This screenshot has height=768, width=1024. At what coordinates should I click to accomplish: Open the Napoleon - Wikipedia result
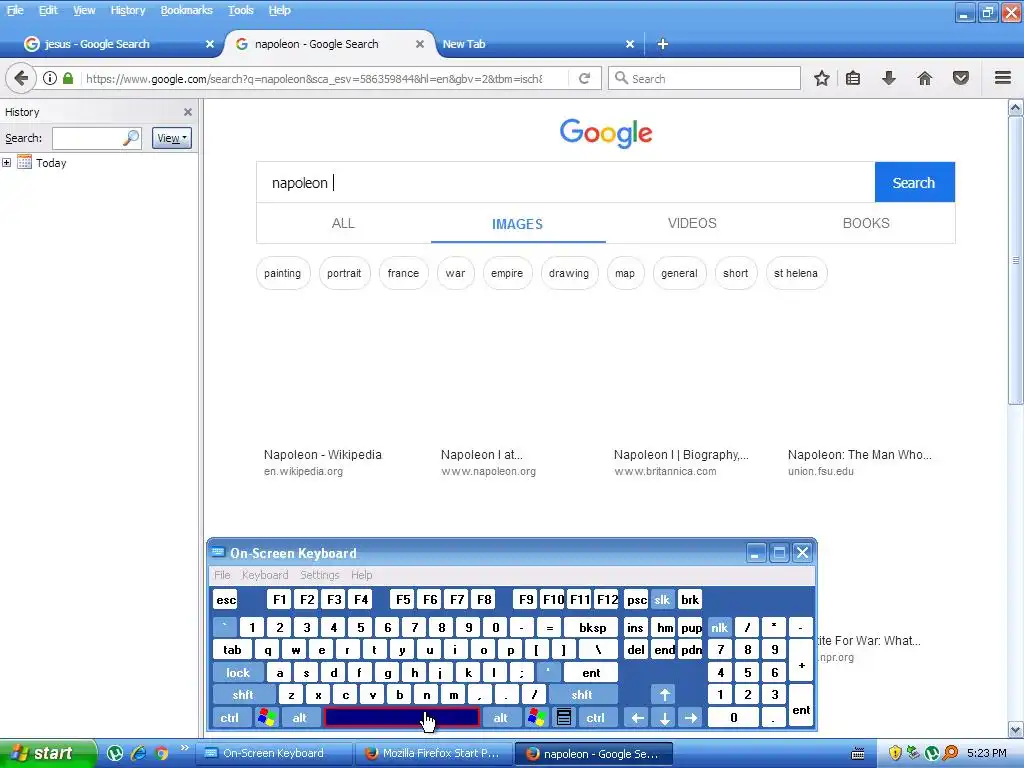323,455
